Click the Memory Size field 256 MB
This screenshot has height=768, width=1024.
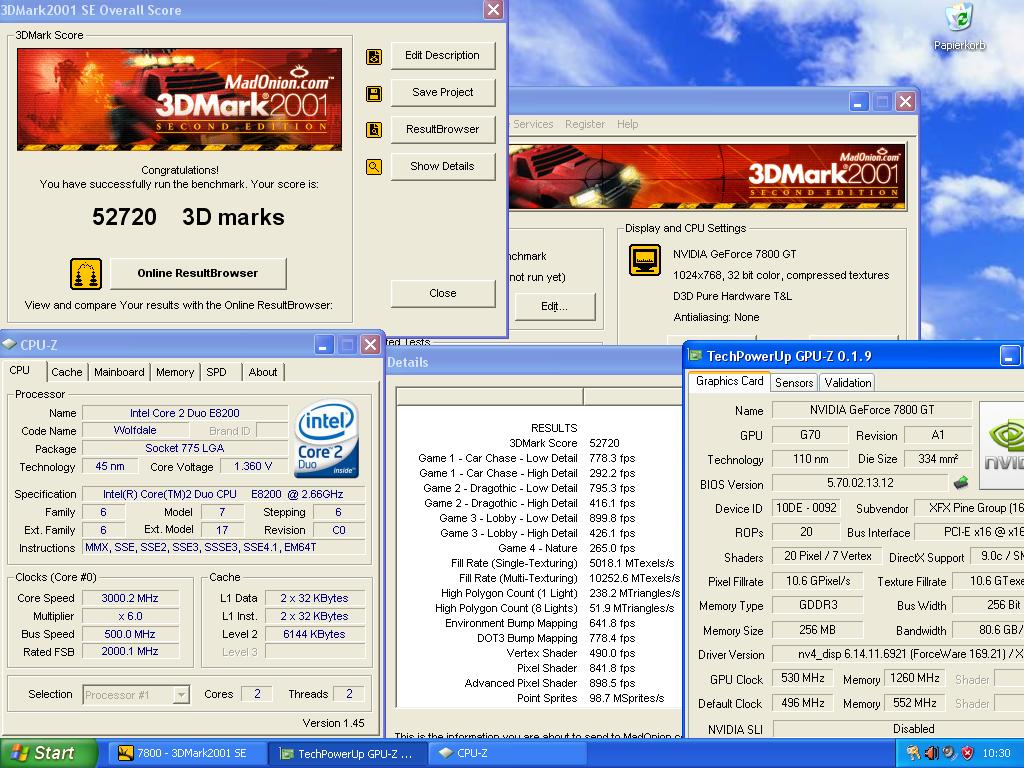(x=817, y=630)
